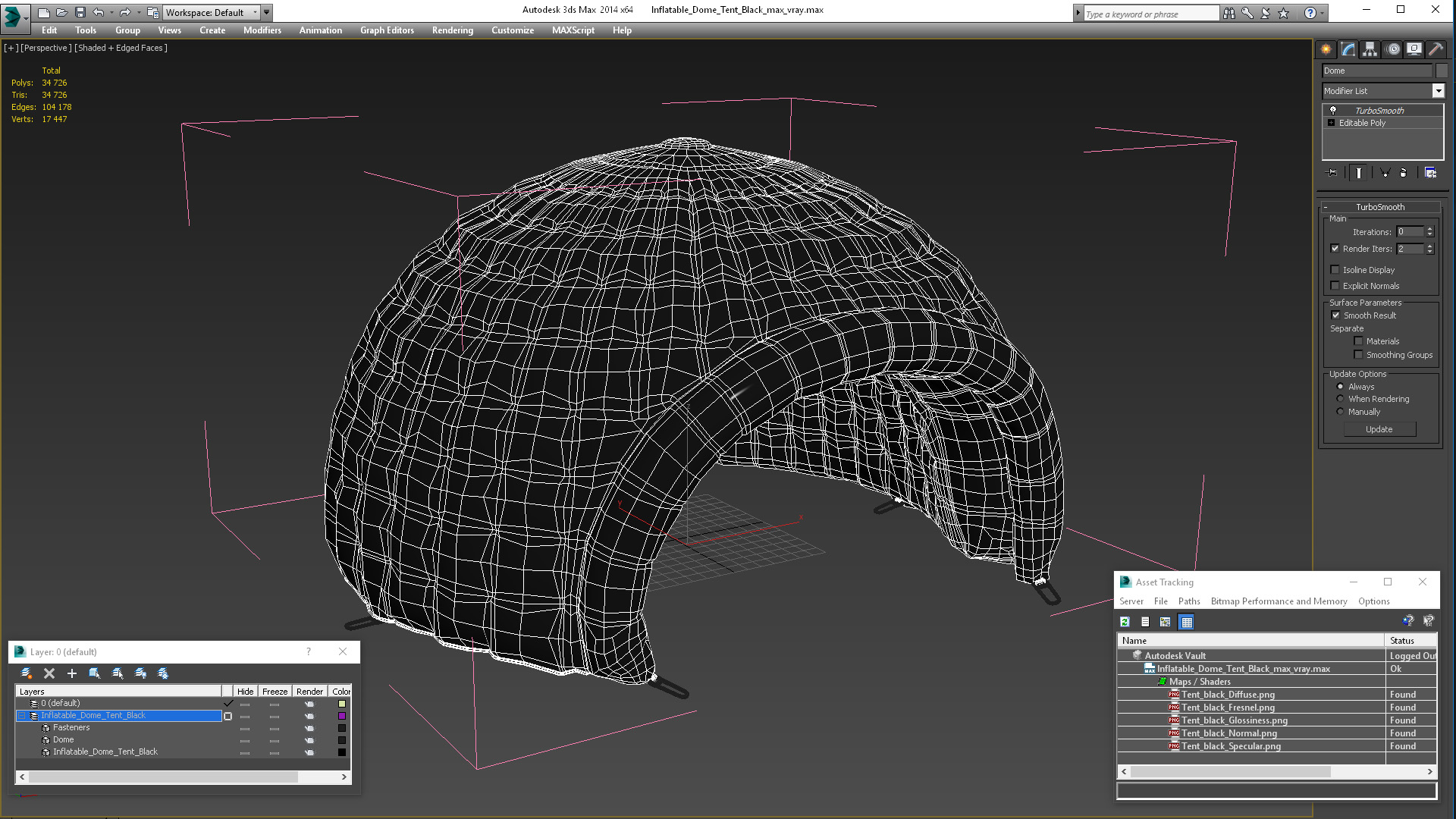Open the Modify command panel tab
Screen dimensions: 1456x819
click(x=1348, y=49)
